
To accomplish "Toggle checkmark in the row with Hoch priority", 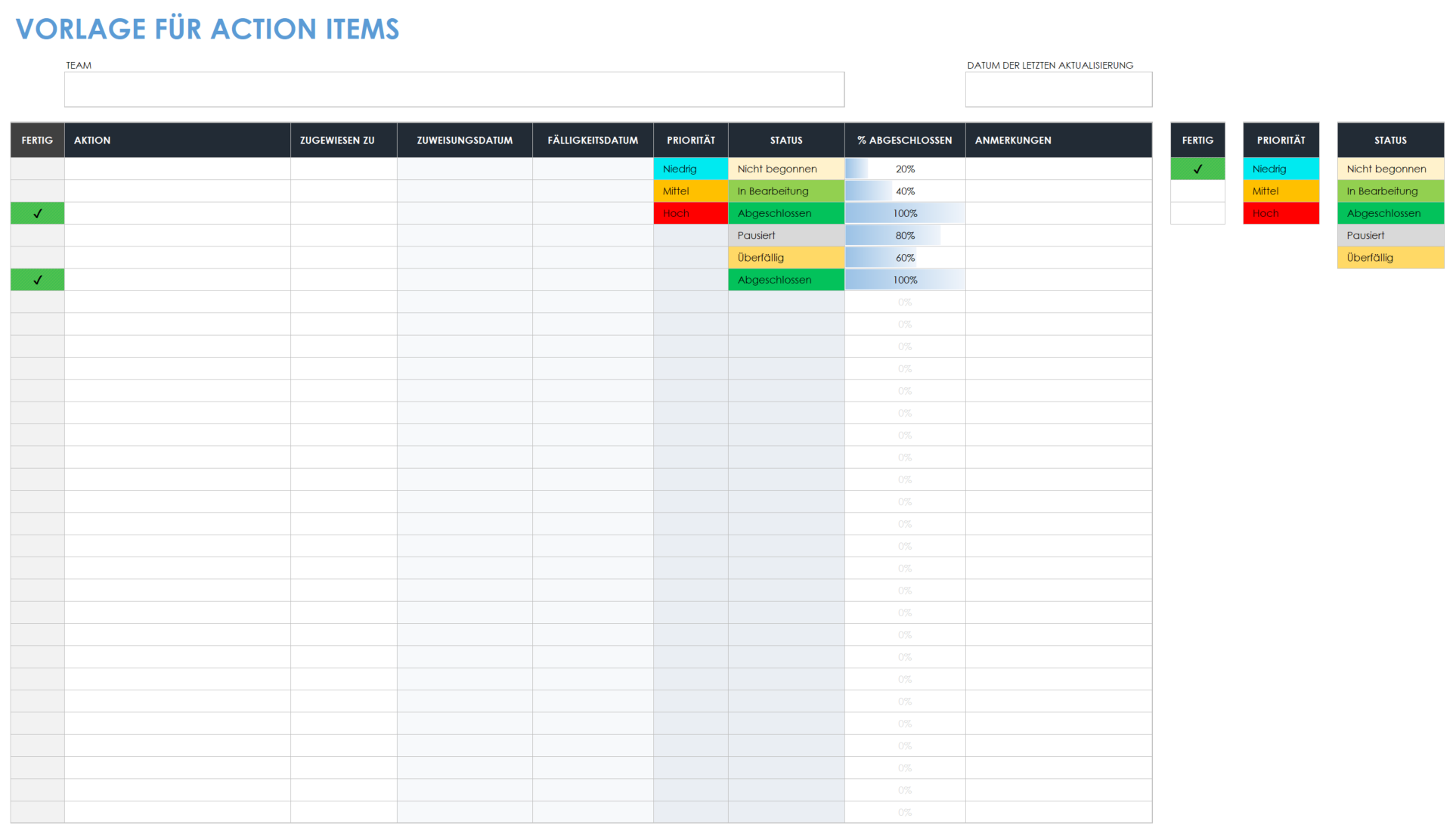I will (37, 213).
